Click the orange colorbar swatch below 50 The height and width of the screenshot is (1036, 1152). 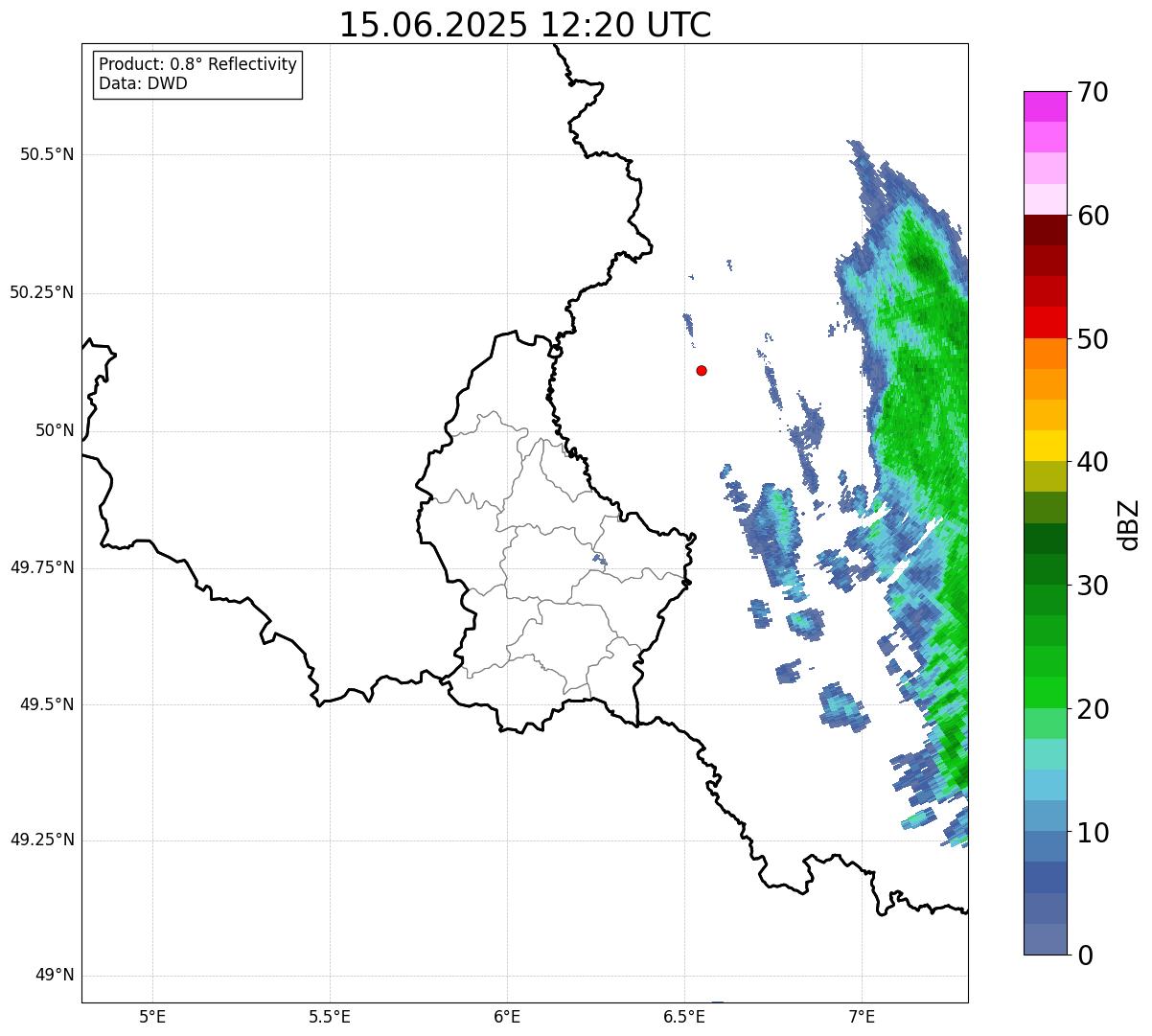(x=1045, y=354)
